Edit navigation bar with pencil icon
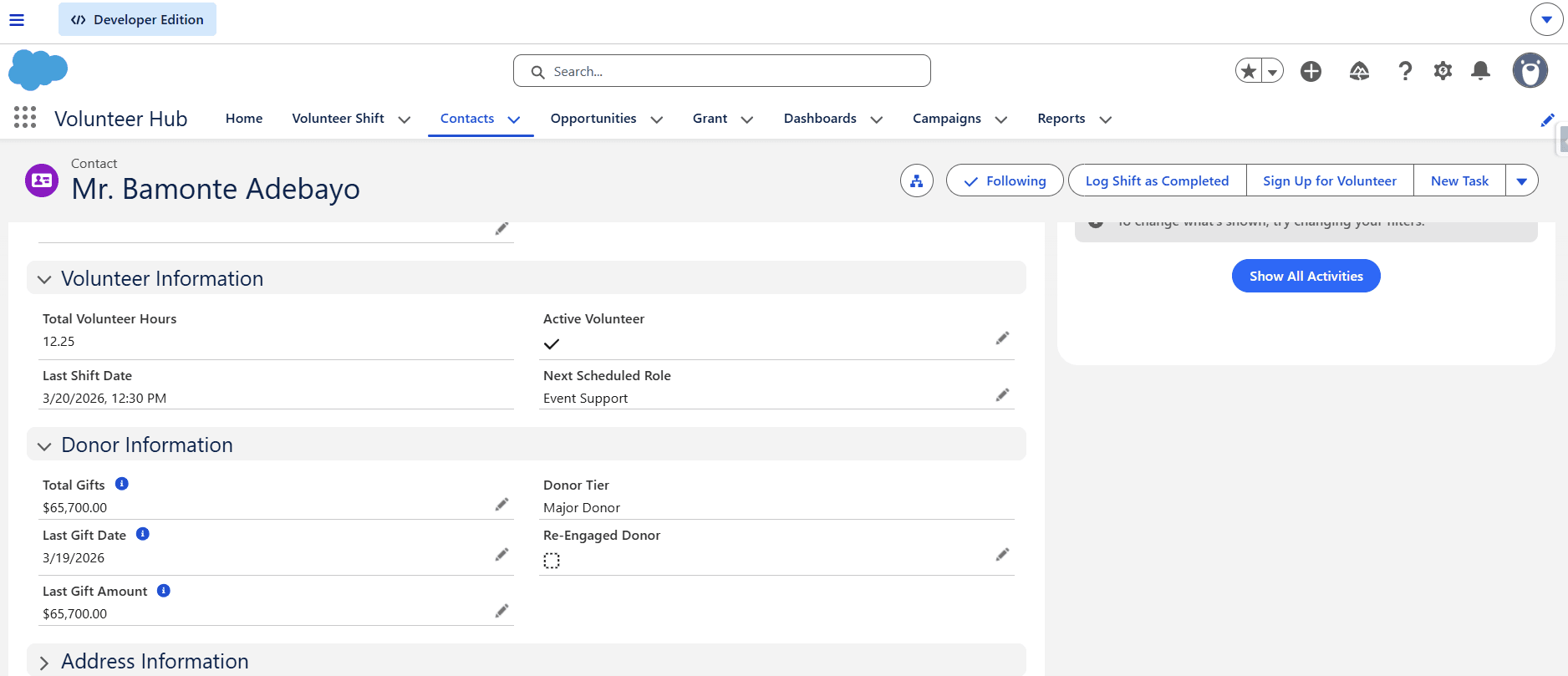 click(1547, 119)
